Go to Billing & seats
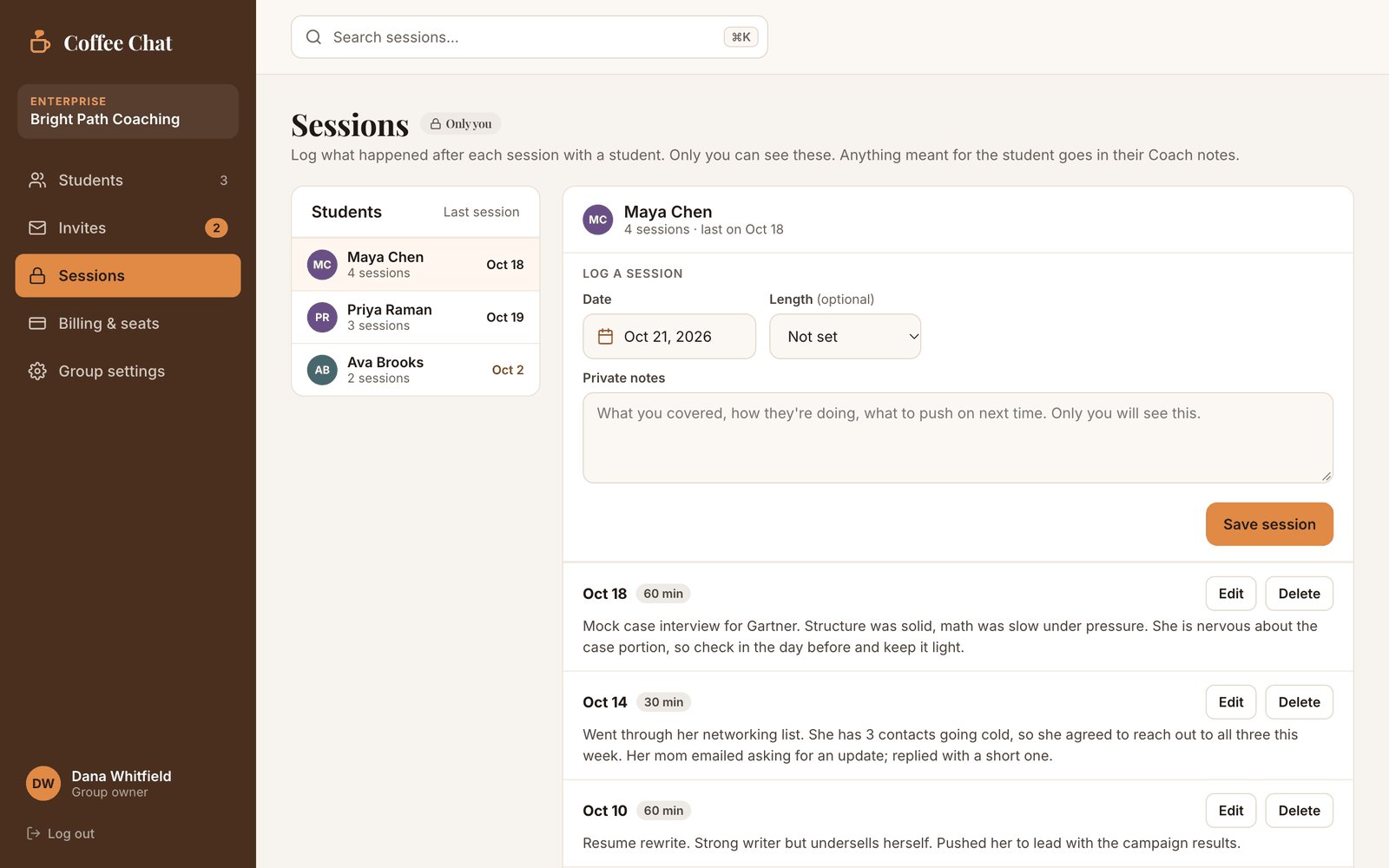The width and height of the screenshot is (1389, 868). [128, 323]
